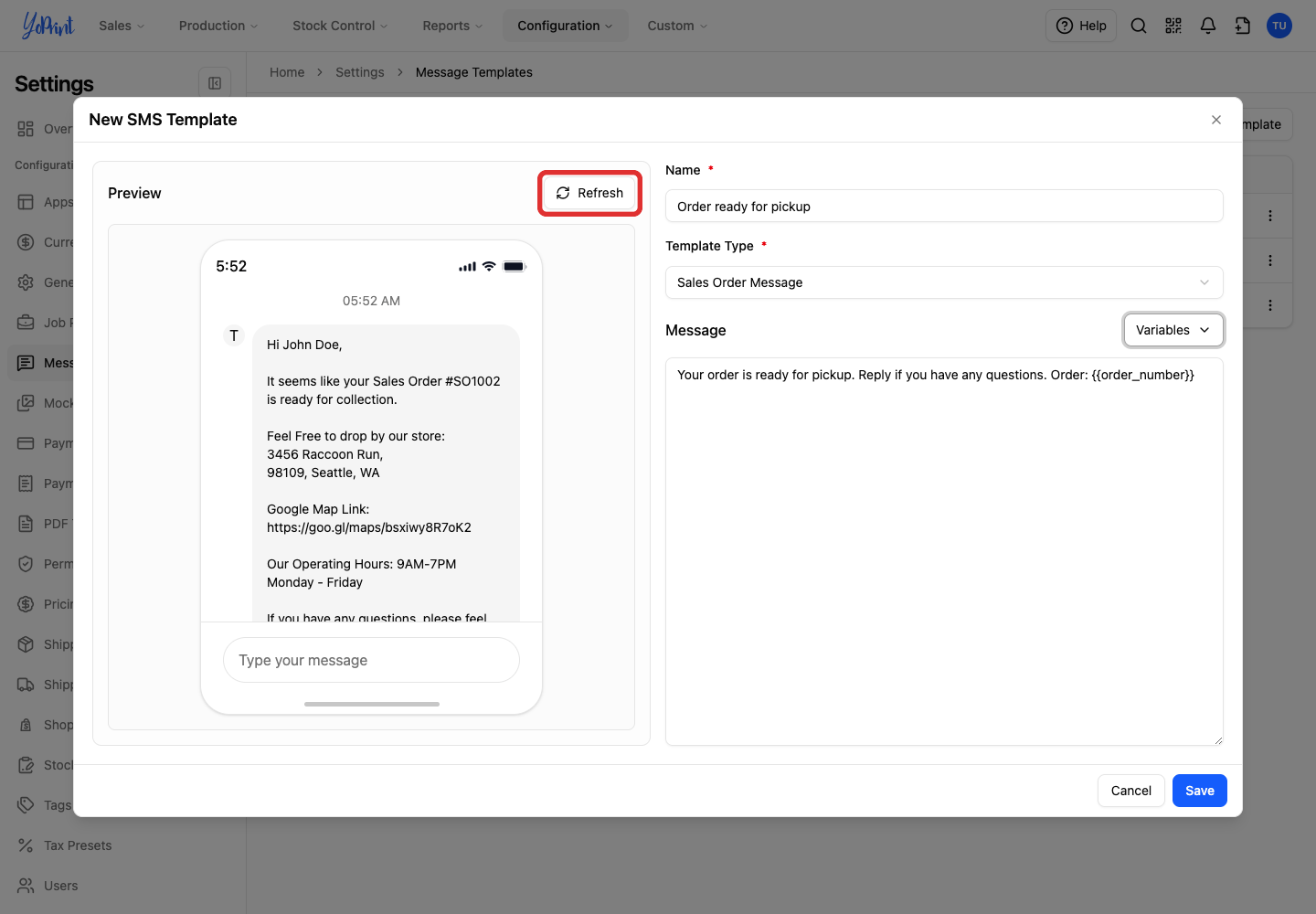Open the search icon in top bar
Viewport: 1316px width, 914px height.
coord(1139,26)
